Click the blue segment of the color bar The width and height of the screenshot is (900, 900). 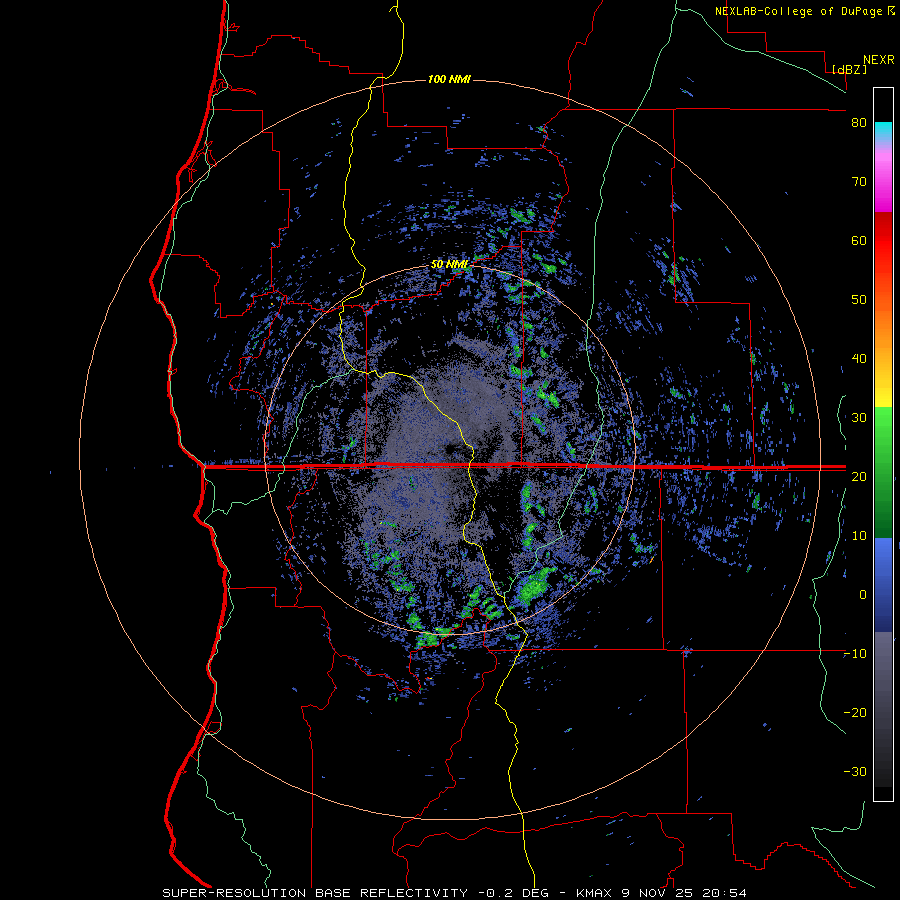(883, 584)
